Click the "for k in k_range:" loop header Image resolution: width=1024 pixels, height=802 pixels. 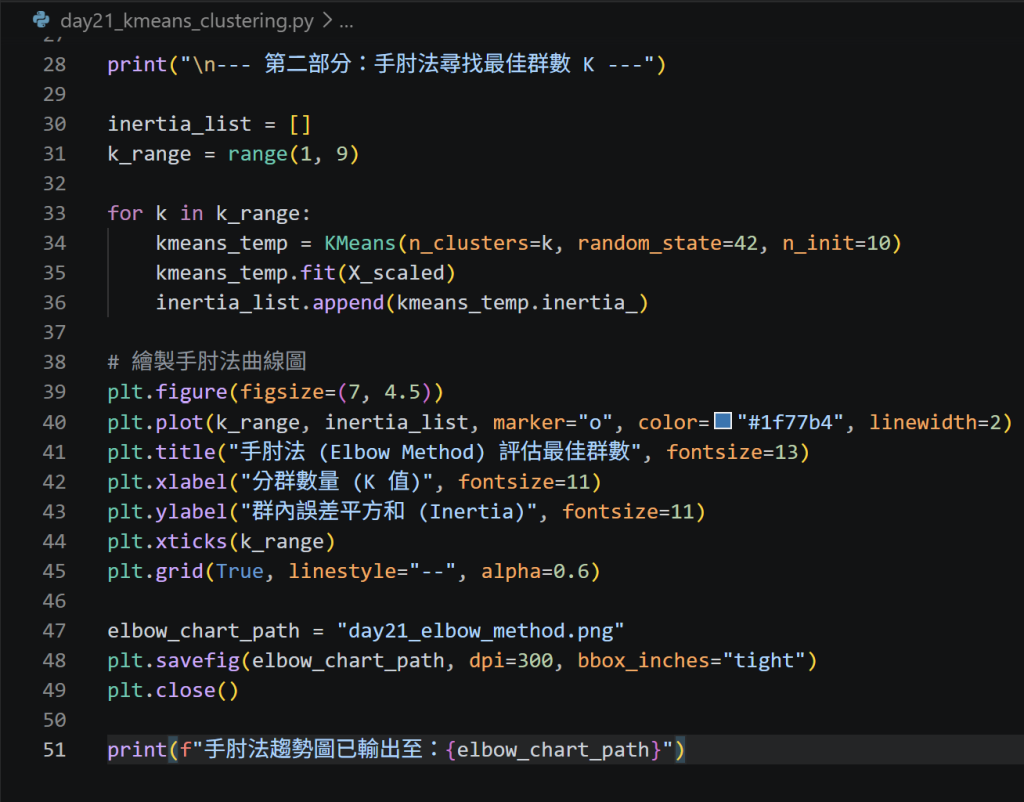point(209,213)
